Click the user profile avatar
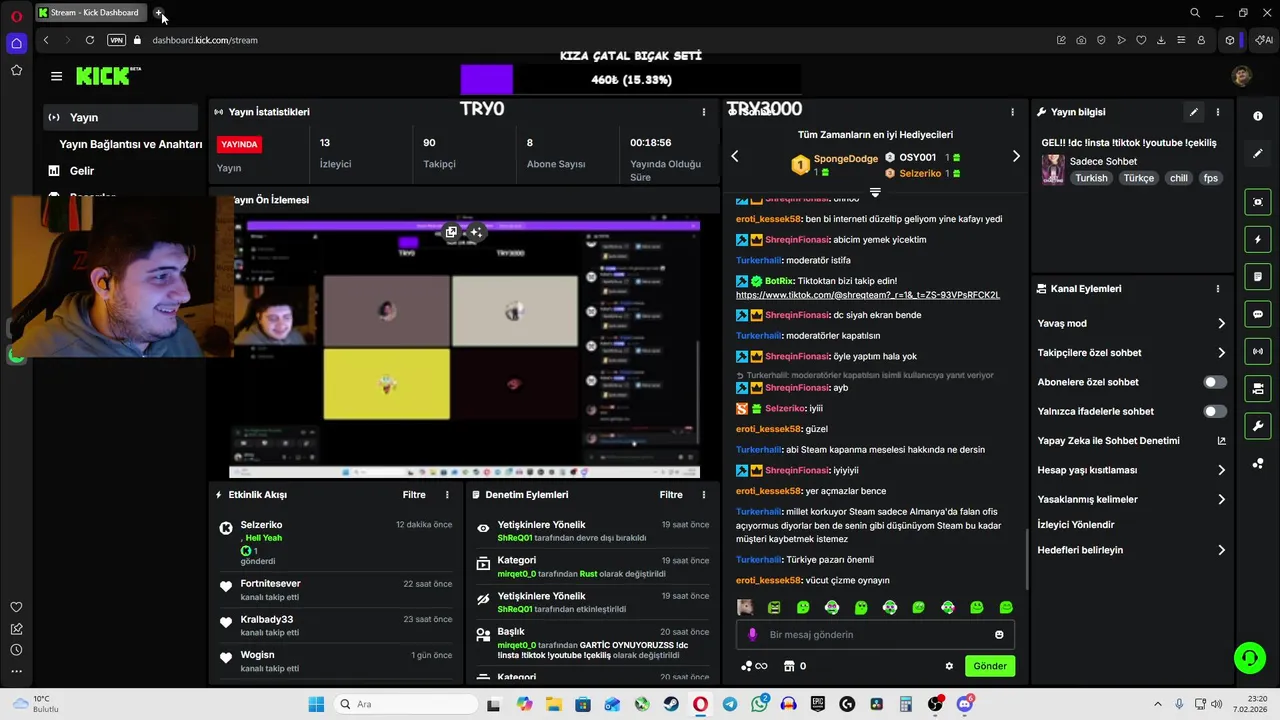The width and height of the screenshot is (1280, 720). click(1242, 76)
